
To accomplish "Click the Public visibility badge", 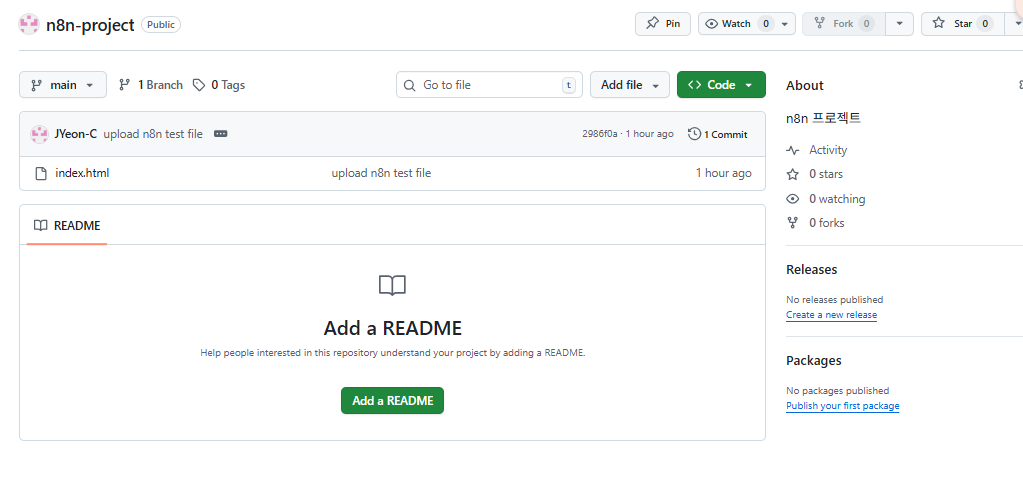I will (160, 25).
